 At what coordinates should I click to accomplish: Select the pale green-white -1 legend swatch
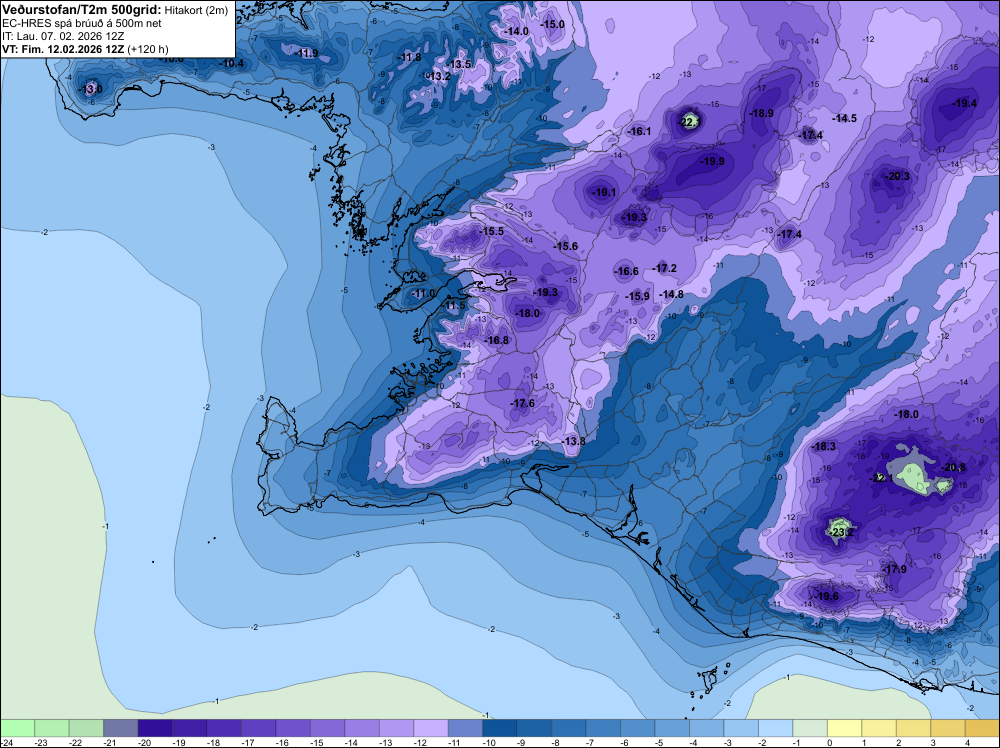tap(810, 728)
